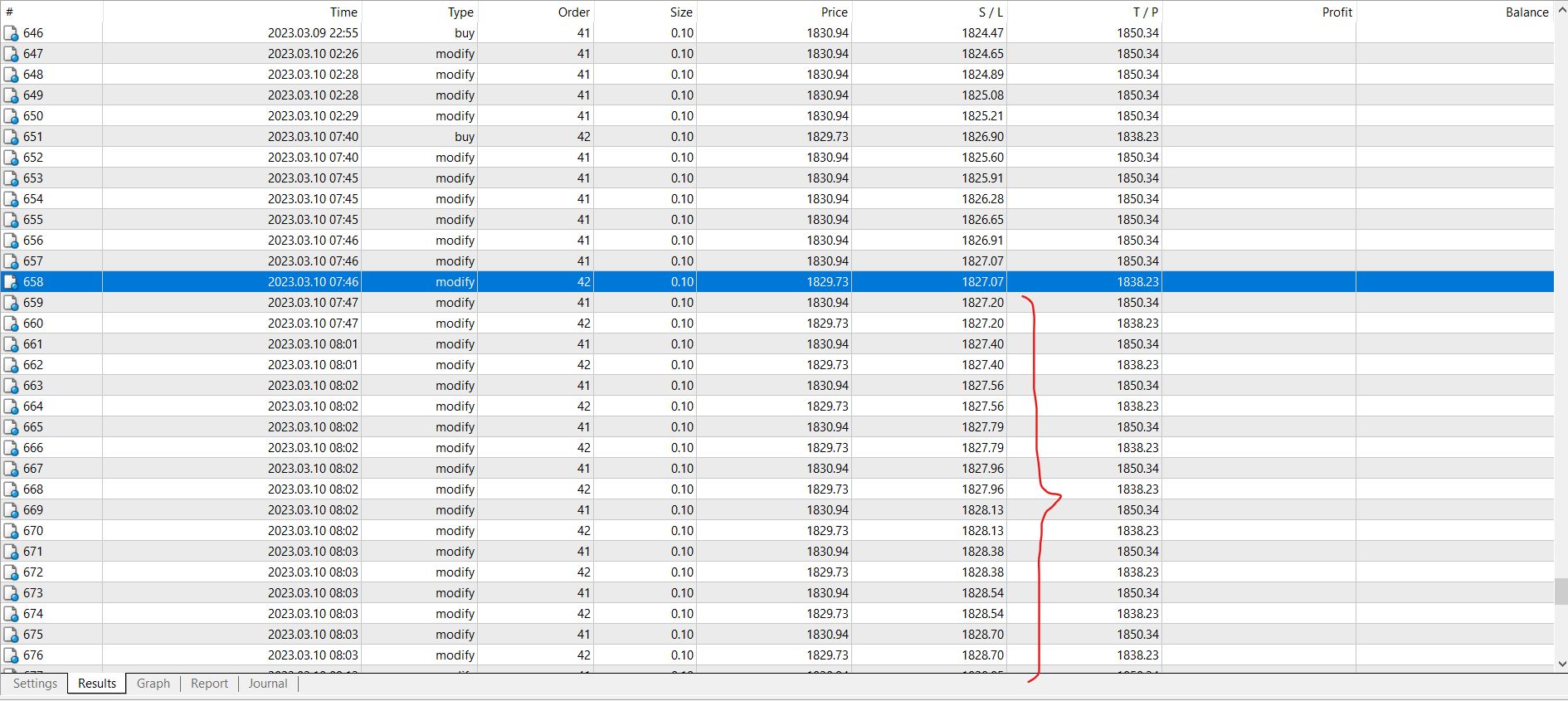Open the Graph tab
The width and height of the screenshot is (1568, 701).
point(153,684)
